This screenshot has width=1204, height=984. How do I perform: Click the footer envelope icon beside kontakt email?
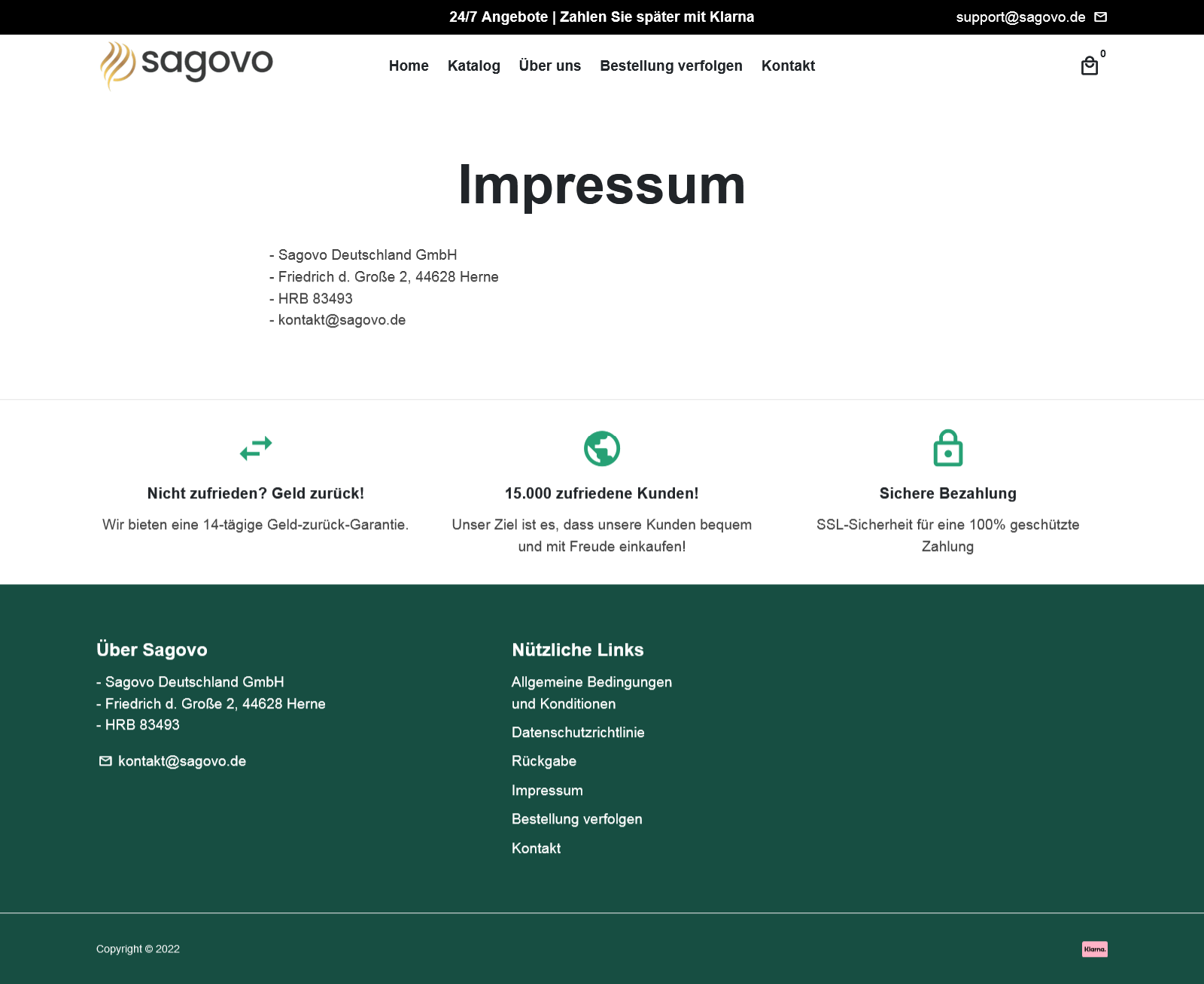click(x=105, y=761)
